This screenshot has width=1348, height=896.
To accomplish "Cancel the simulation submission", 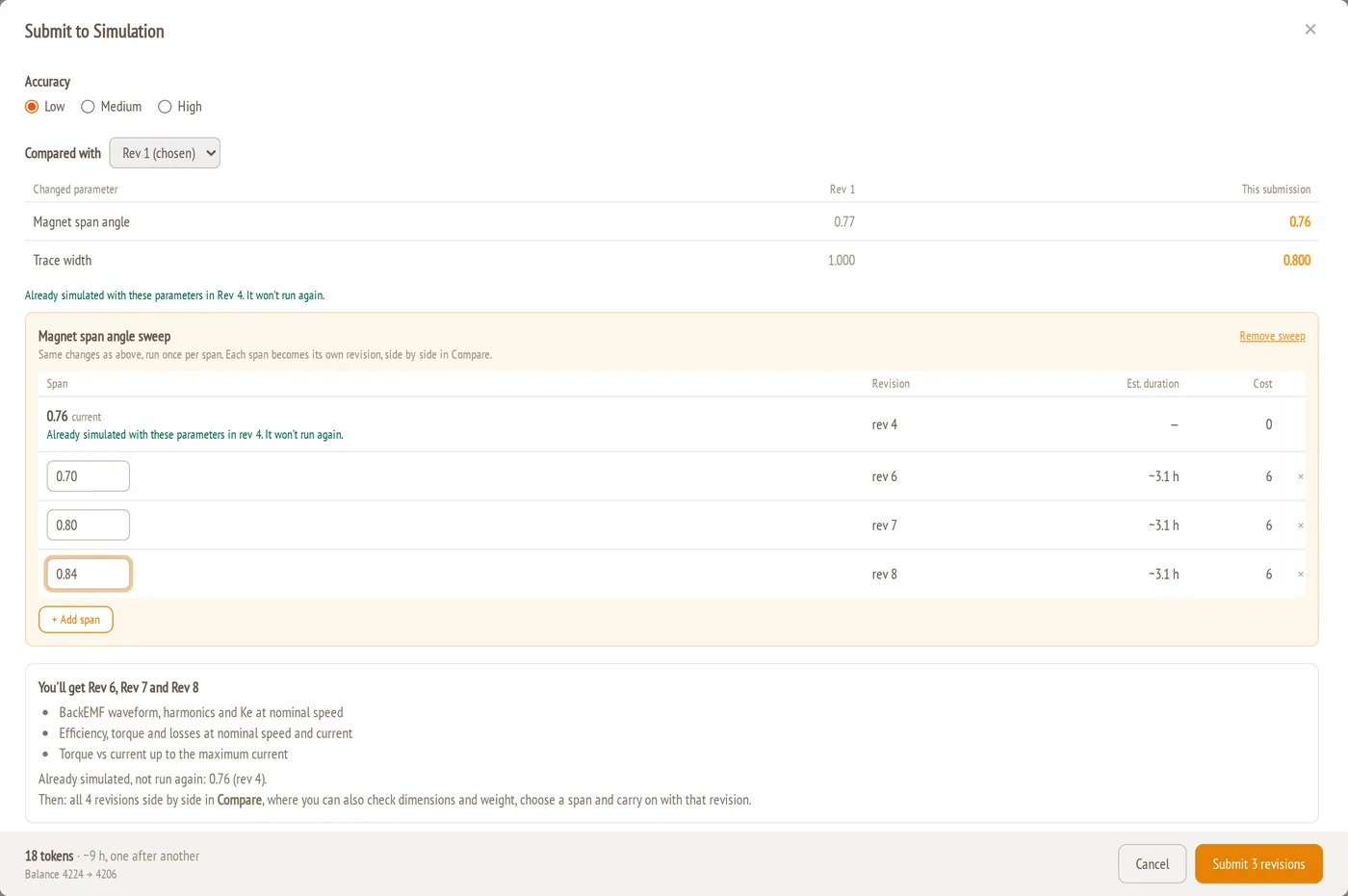I will (x=1152, y=864).
